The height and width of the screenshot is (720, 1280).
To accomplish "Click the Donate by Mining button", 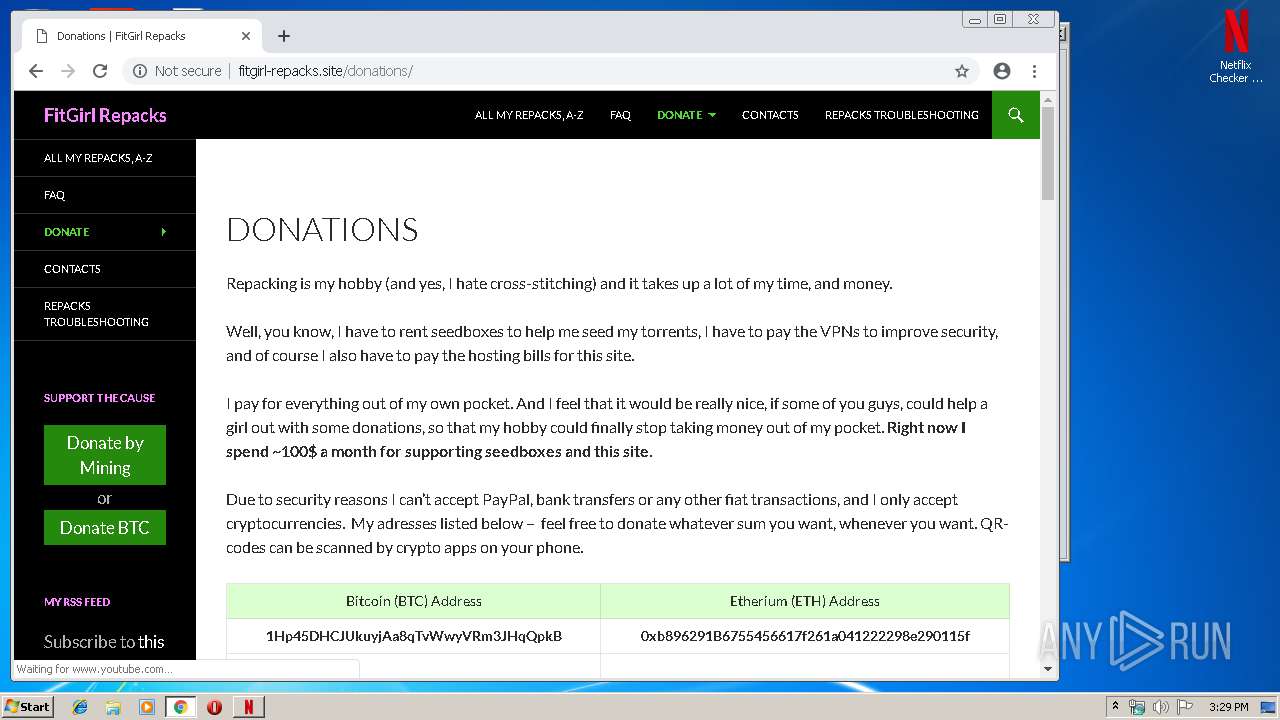I will point(105,455).
